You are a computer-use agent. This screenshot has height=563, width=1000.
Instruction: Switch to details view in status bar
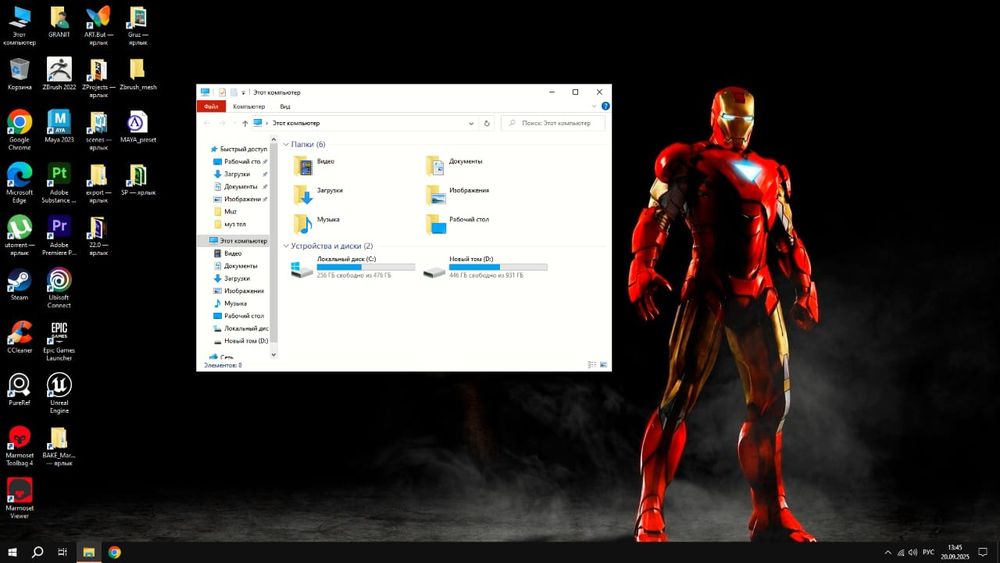591,365
